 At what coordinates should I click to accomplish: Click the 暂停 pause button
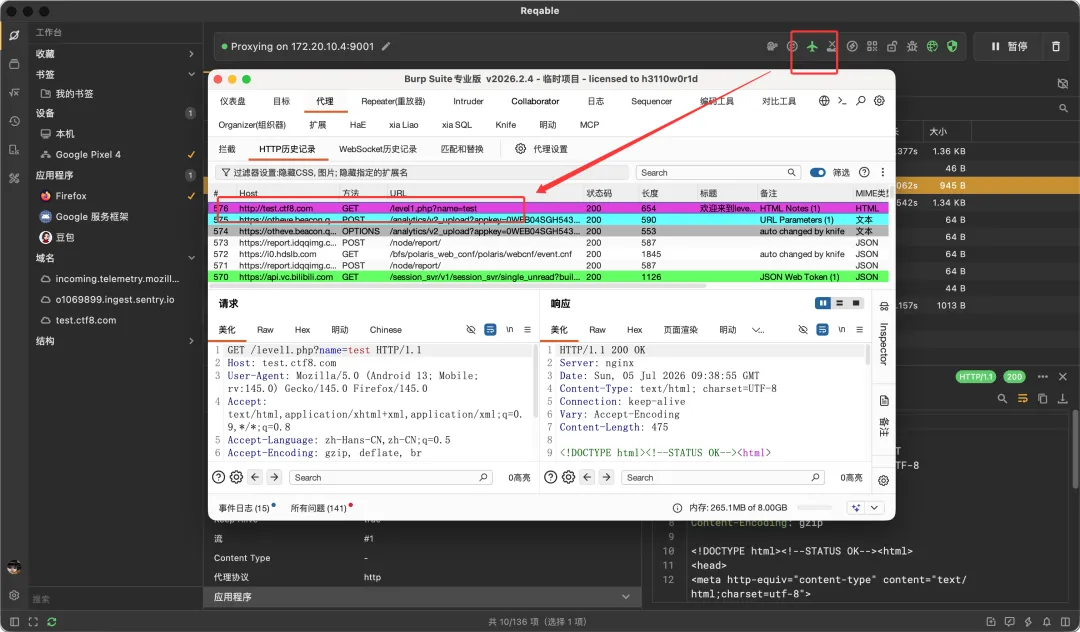pyautogui.click(x=1009, y=46)
